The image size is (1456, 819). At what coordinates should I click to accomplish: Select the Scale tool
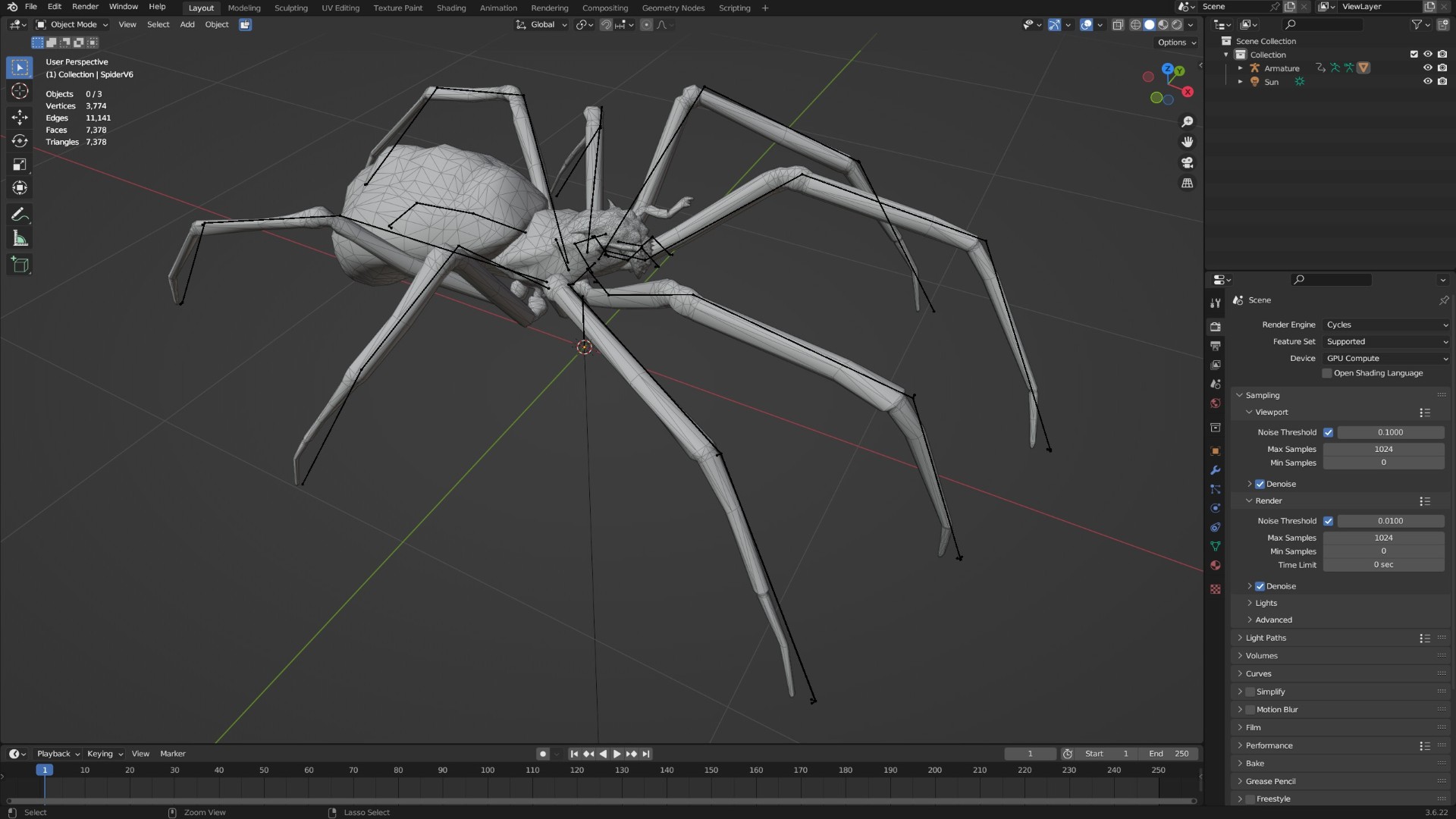tap(20, 165)
